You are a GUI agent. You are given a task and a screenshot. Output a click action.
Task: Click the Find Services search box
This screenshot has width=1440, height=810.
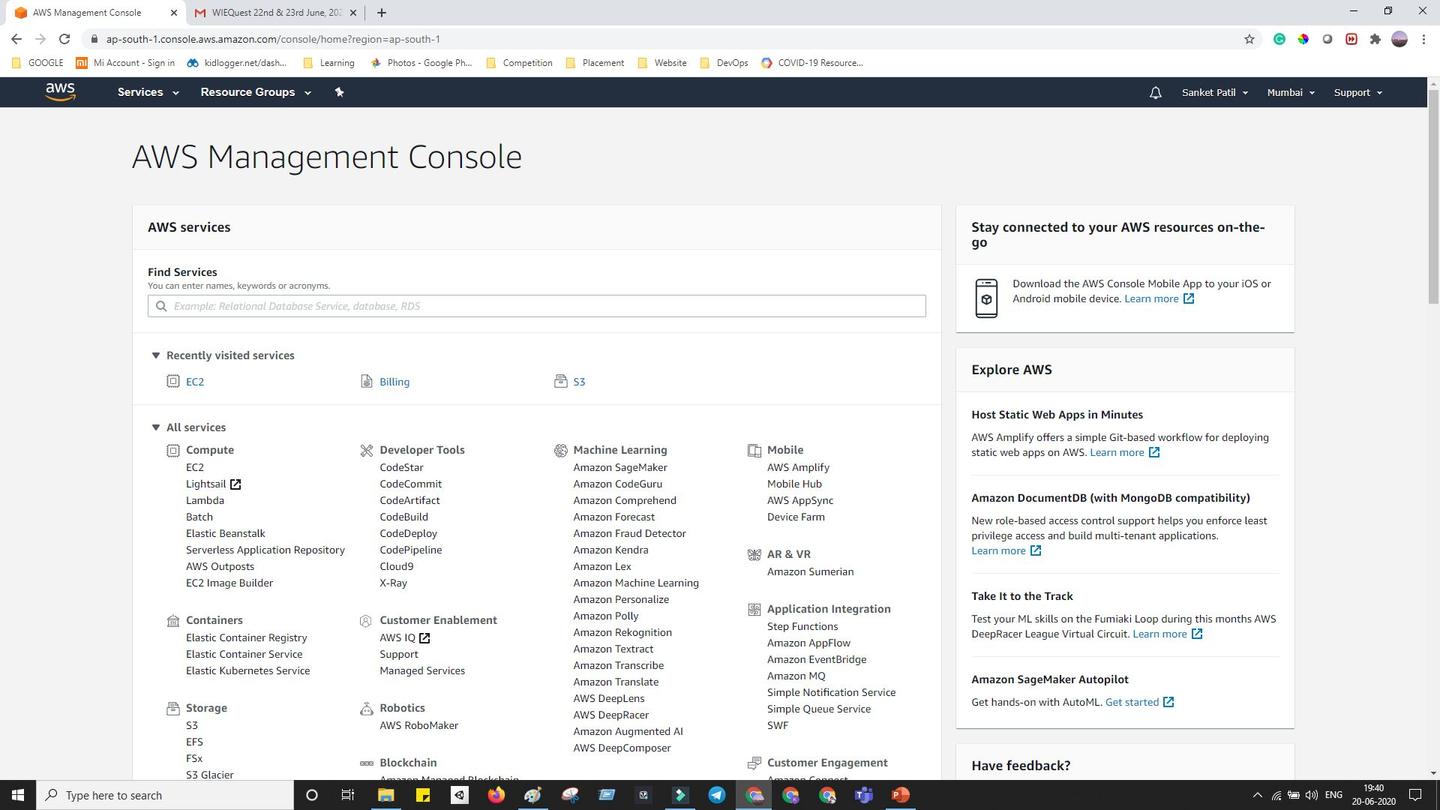point(537,306)
